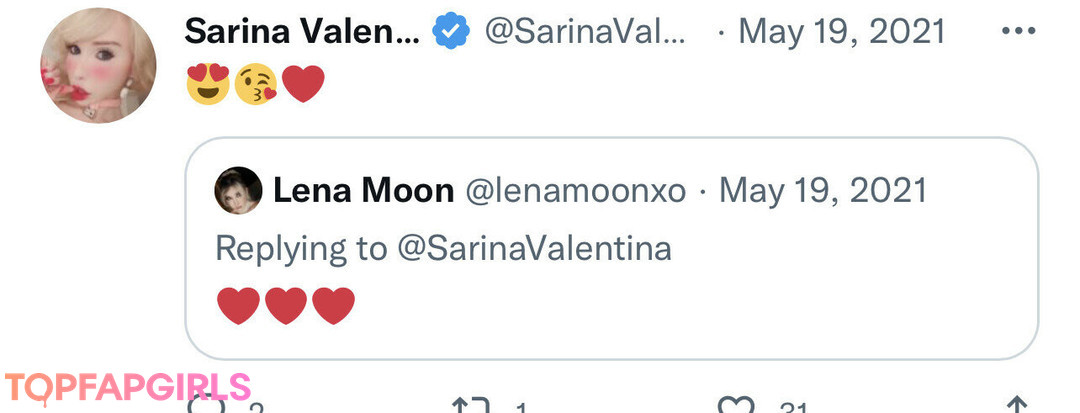Viewport: 1080px width, 413px height.
Task: Click the main tweet's May 19, 2021 date
Action: click(x=841, y=32)
